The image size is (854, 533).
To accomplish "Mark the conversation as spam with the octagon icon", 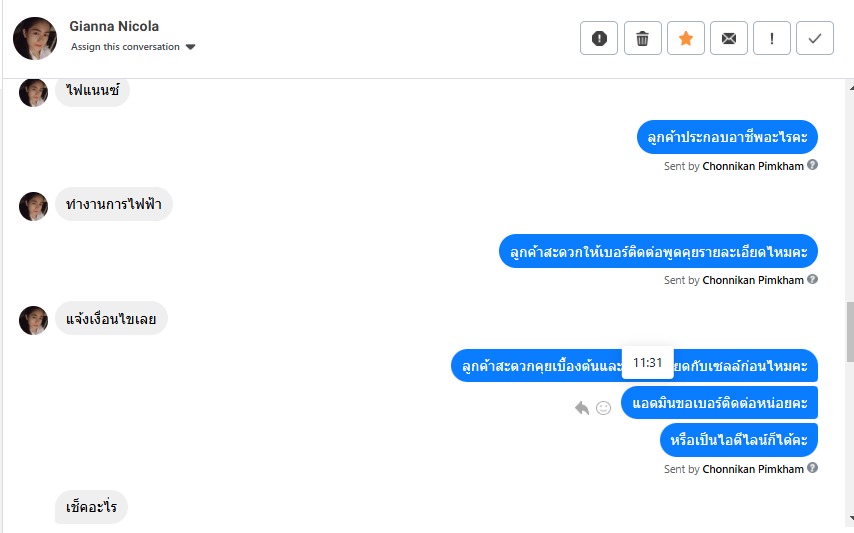I will (x=599, y=38).
